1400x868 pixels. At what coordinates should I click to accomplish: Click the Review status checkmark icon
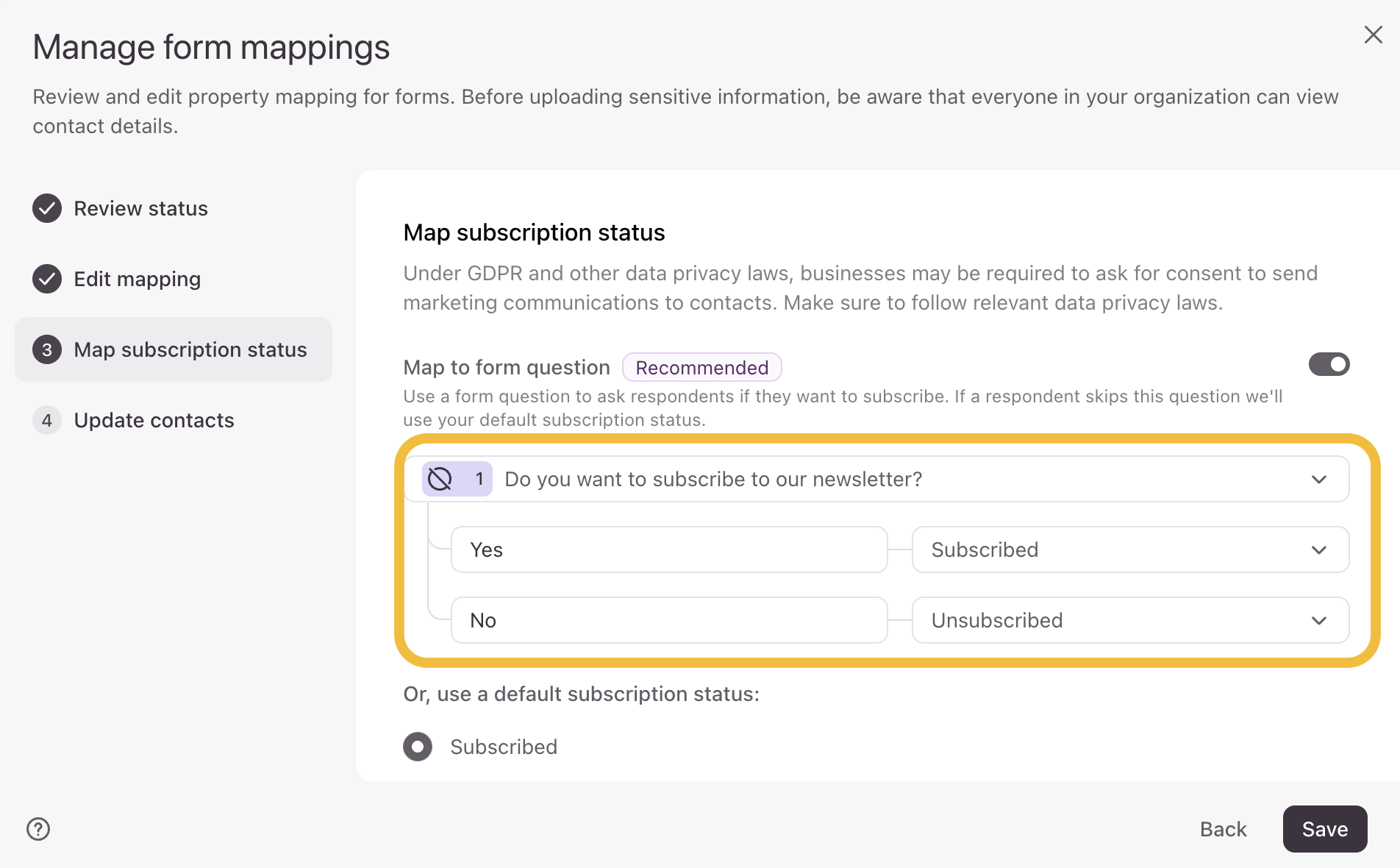47,208
